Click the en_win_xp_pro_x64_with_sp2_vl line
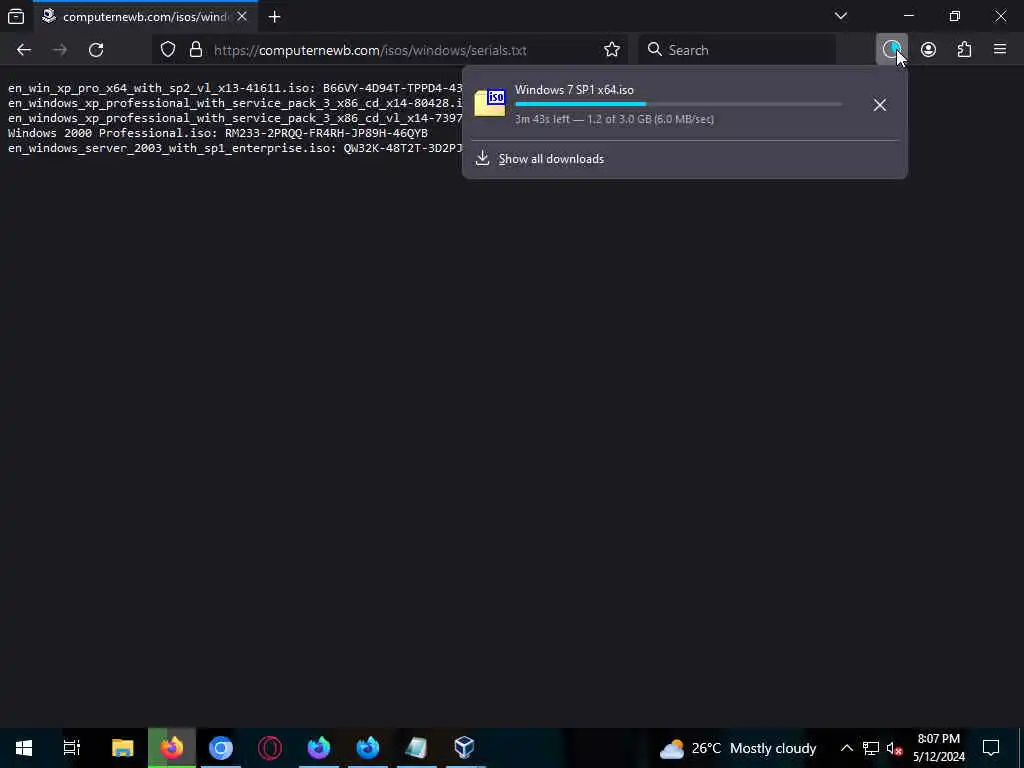This screenshot has height=768, width=1024. pyautogui.click(x=235, y=88)
